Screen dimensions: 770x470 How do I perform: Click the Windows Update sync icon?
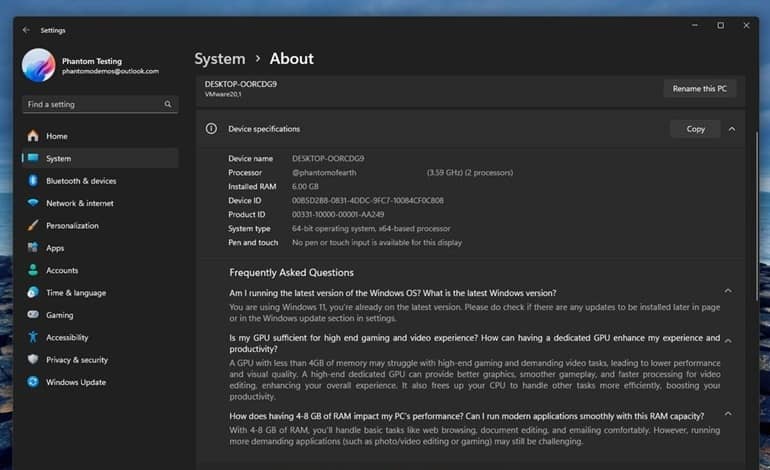[x=33, y=382]
